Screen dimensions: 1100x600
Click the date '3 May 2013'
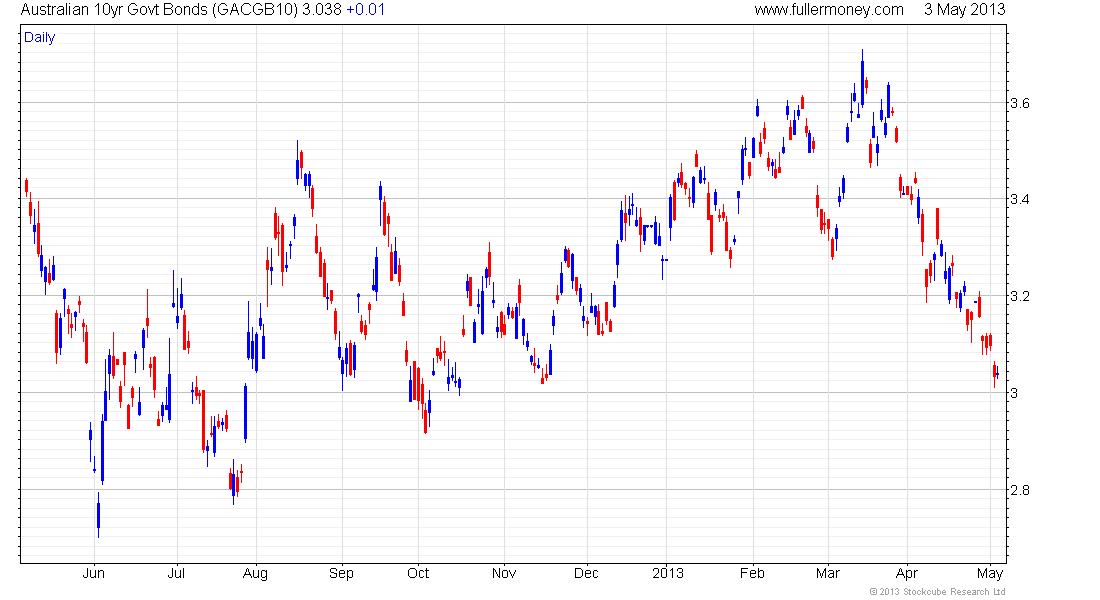[965, 10]
